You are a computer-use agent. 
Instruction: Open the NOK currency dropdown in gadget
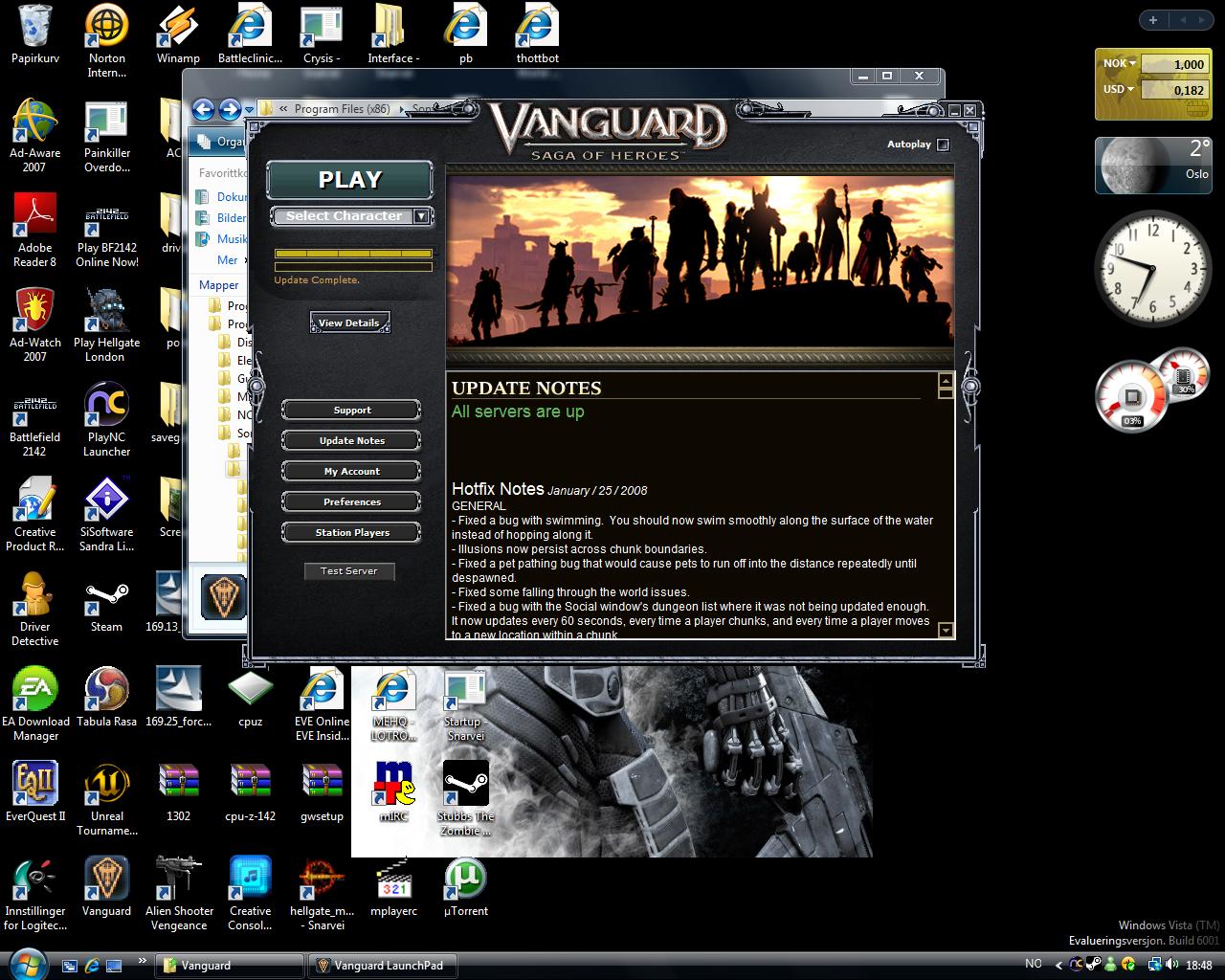point(1119,64)
